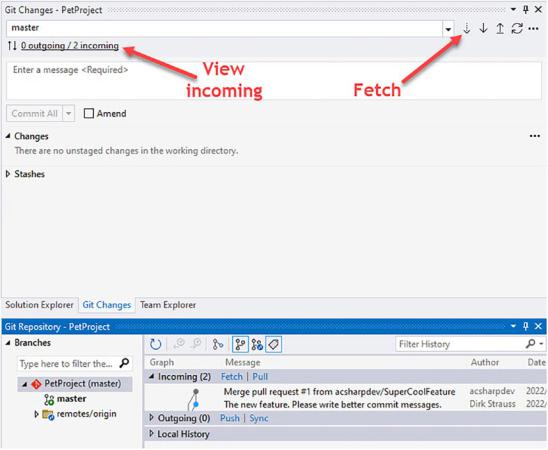Image resolution: width=548 pixels, height=450 pixels.
Task: Switch to the Team Explorer tab
Action: [168, 305]
